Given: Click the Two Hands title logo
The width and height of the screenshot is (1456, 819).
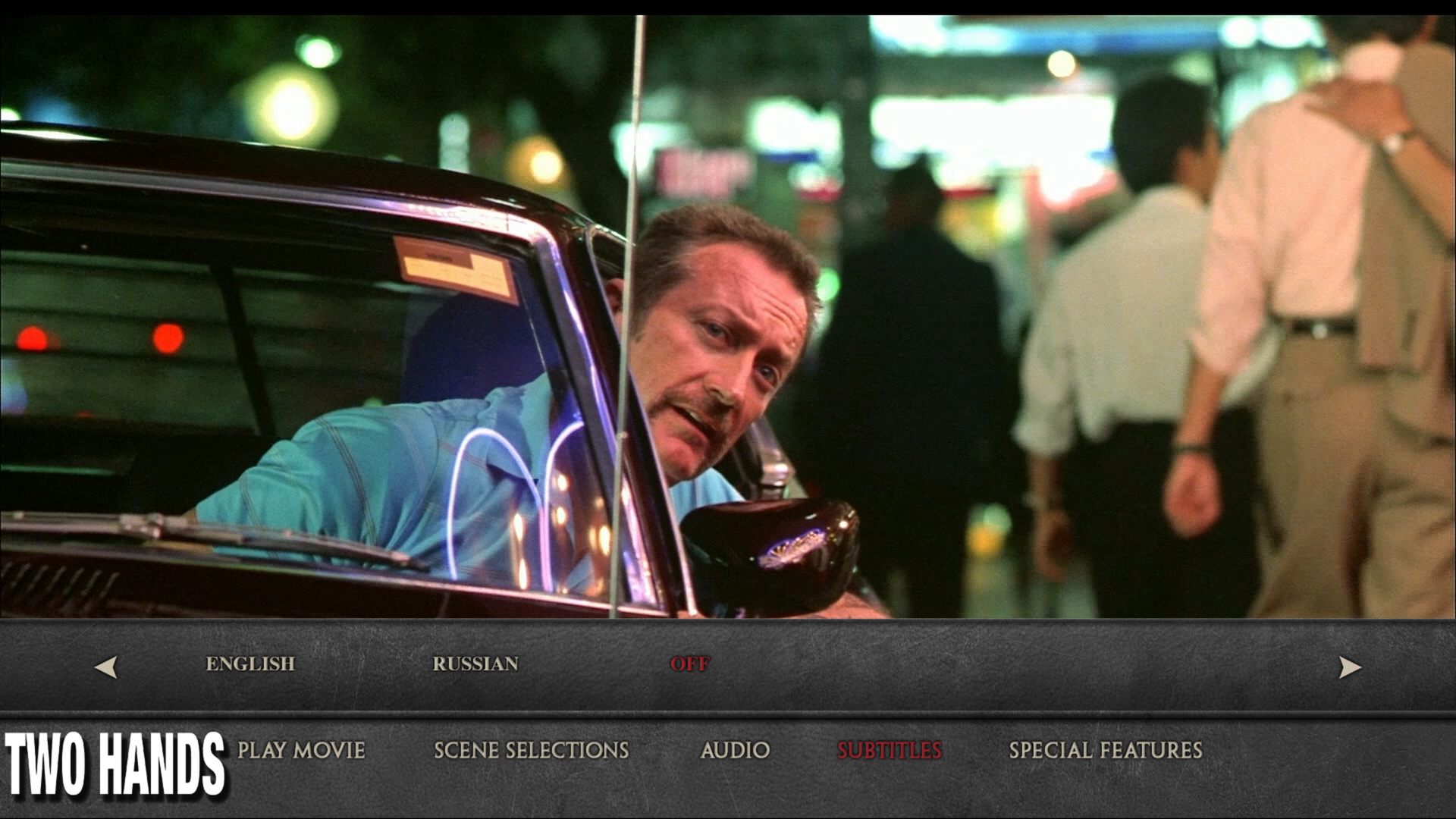Looking at the screenshot, I should [x=115, y=764].
